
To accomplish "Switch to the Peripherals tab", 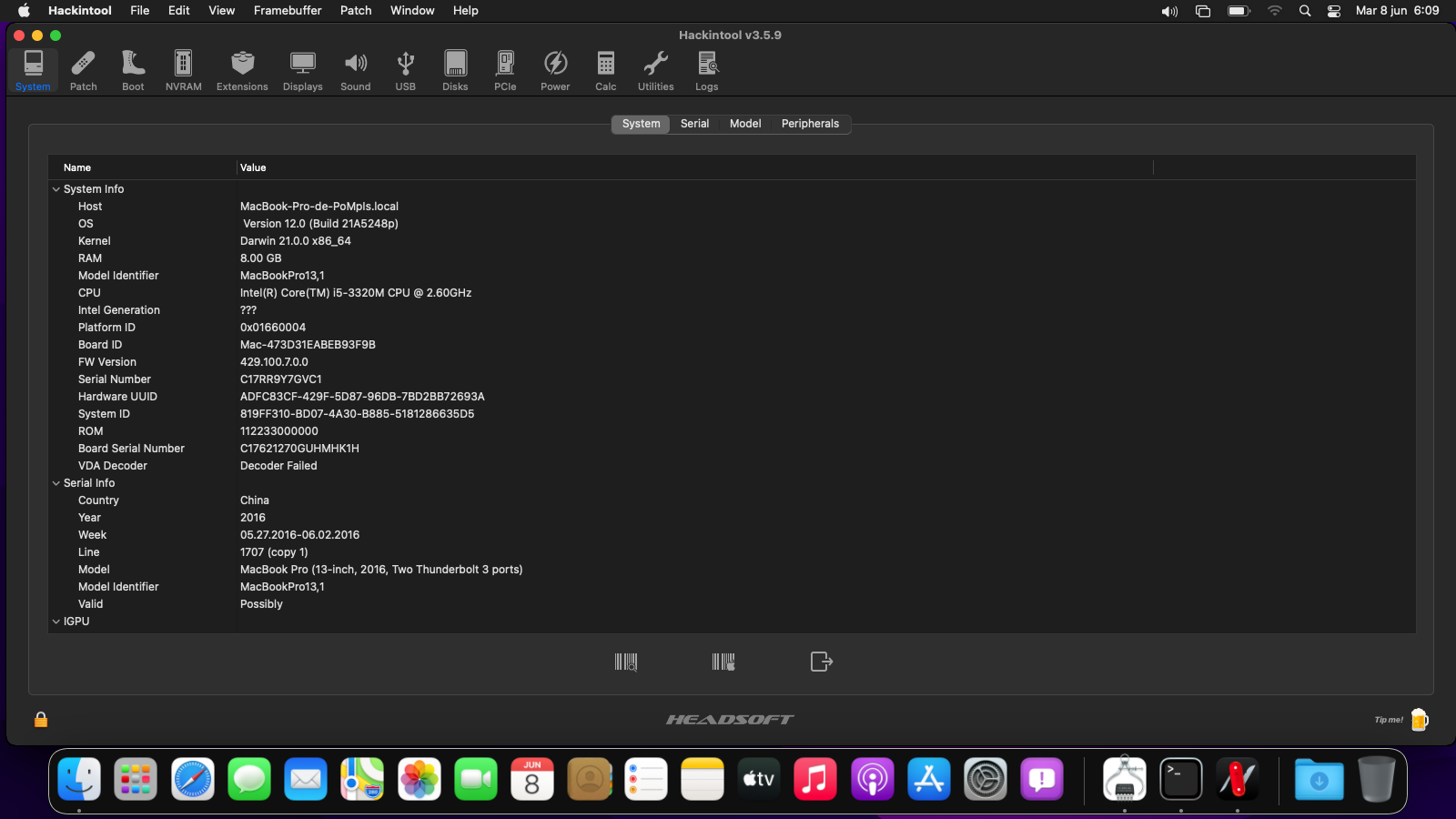I will [x=810, y=124].
